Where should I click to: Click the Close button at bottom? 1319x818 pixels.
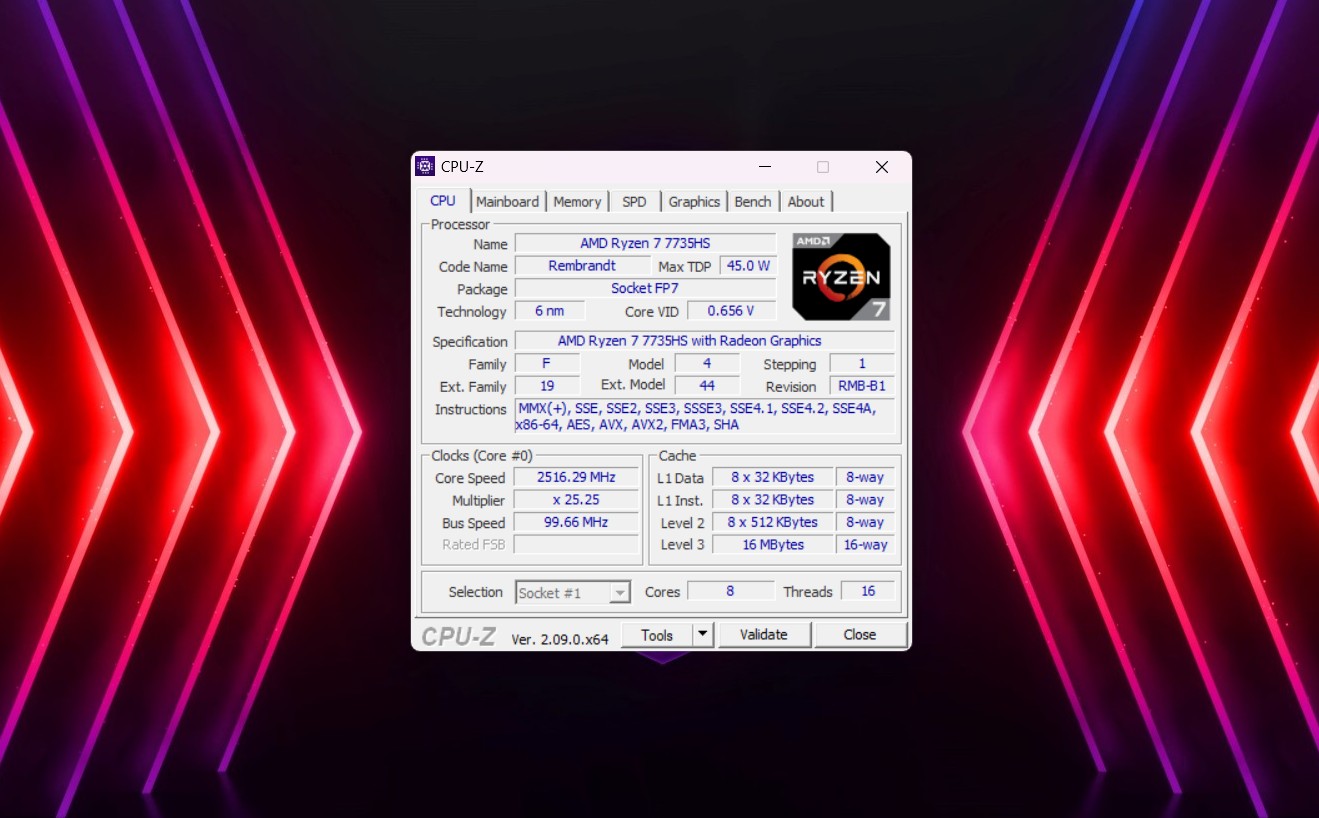(x=860, y=635)
